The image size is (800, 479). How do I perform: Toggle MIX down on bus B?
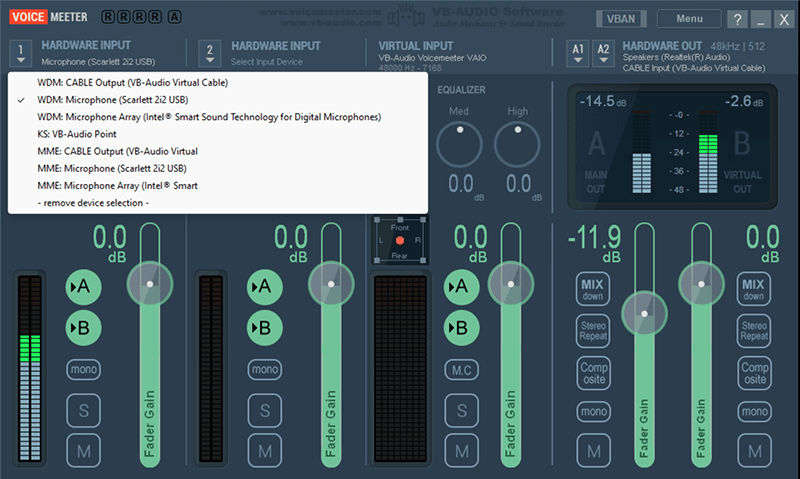(x=754, y=289)
